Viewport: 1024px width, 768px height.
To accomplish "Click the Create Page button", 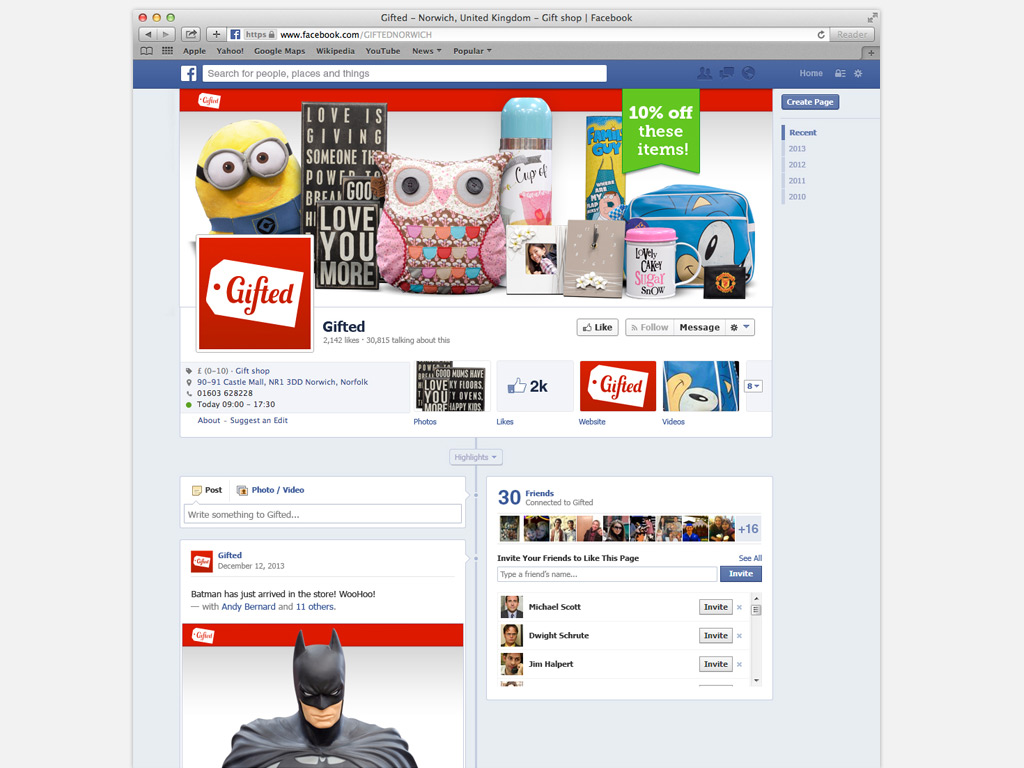I will (x=810, y=102).
